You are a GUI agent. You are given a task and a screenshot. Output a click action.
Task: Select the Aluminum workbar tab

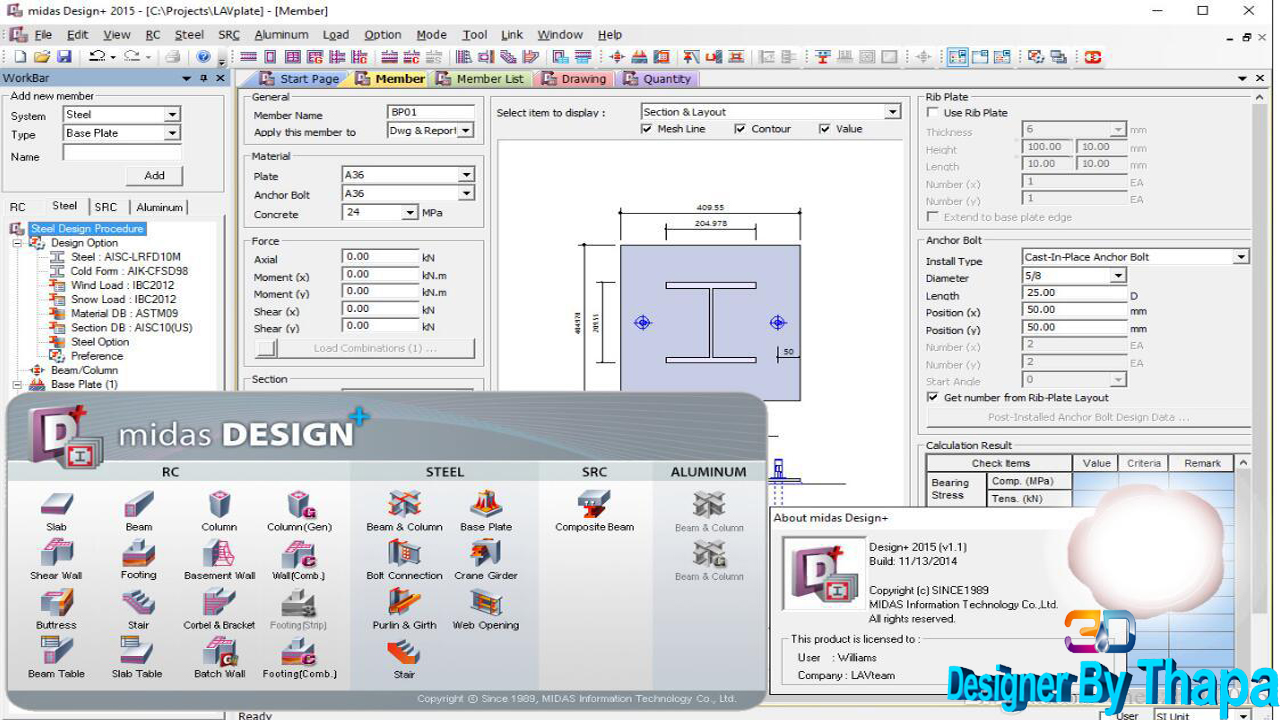coord(159,207)
